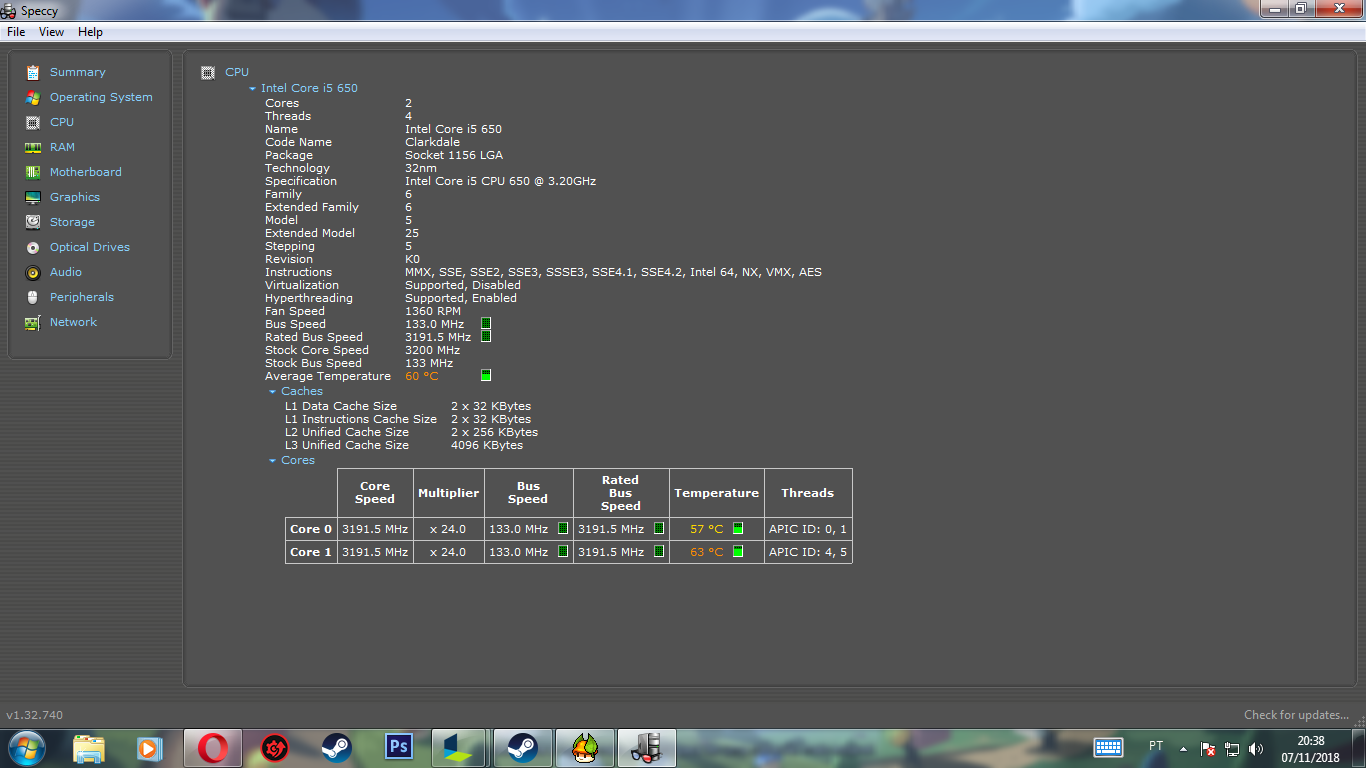Select the CPU chip icon in sidebar
Screen dimensions: 1366x768
click(33, 122)
